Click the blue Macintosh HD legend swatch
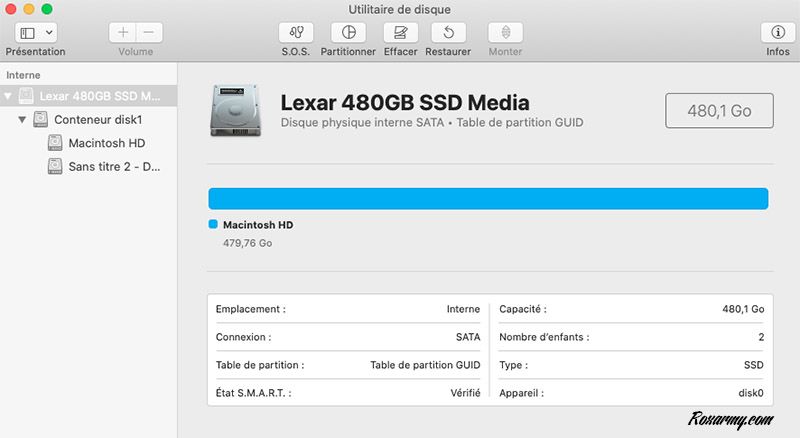The width and height of the screenshot is (800, 438). 213,225
